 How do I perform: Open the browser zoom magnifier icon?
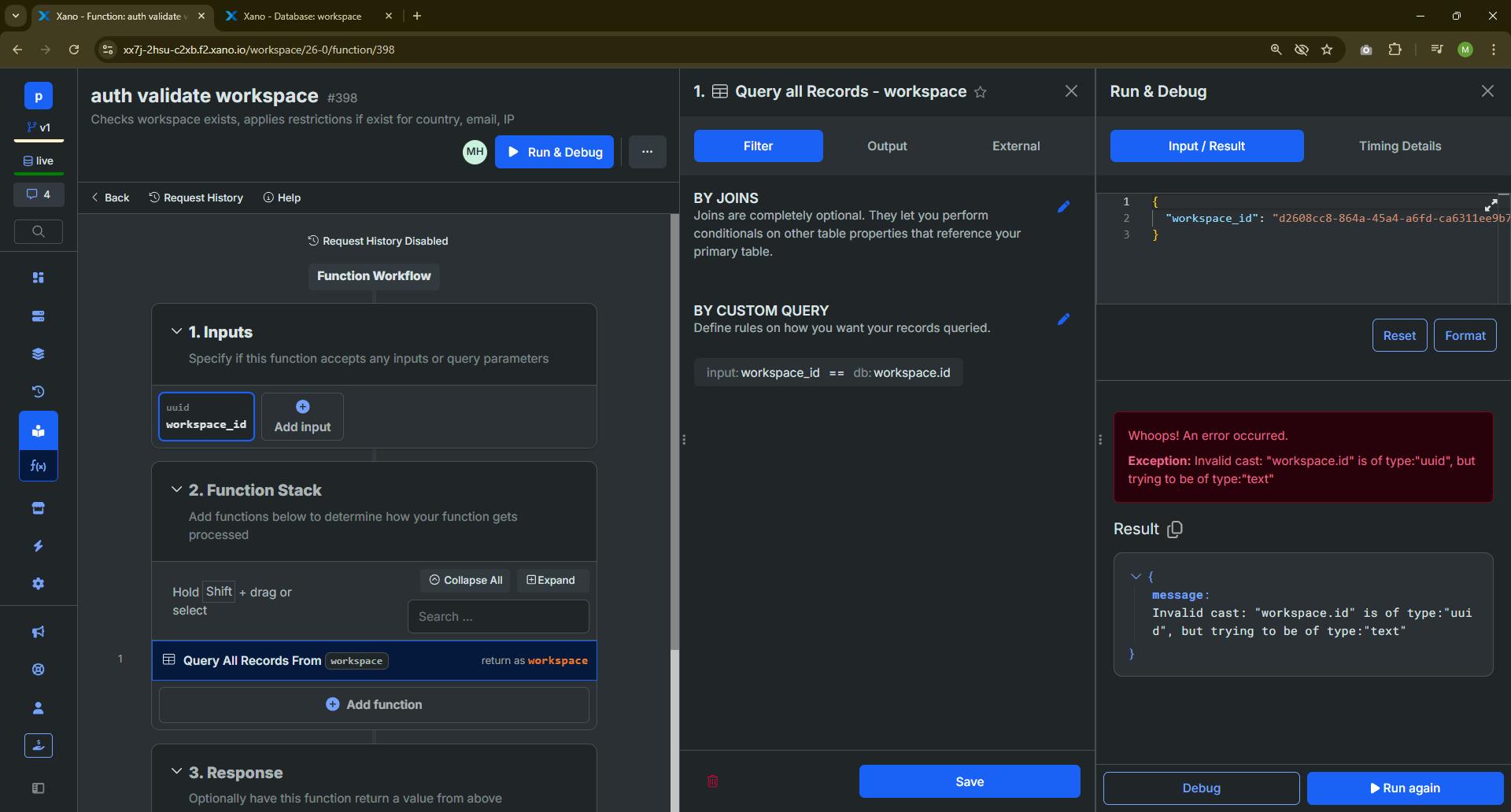[1276, 50]
